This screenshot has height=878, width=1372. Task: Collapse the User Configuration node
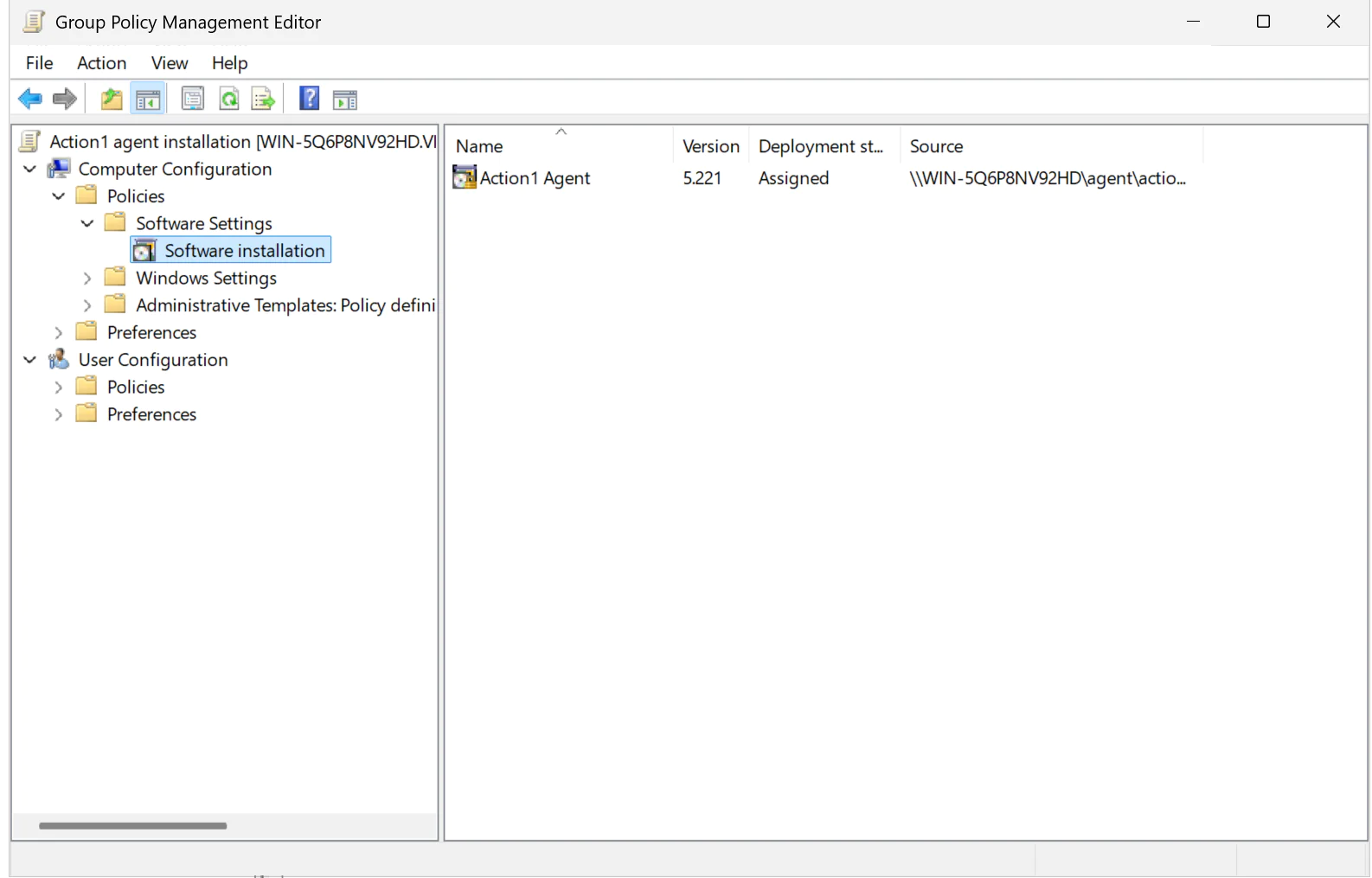[29, 360]
